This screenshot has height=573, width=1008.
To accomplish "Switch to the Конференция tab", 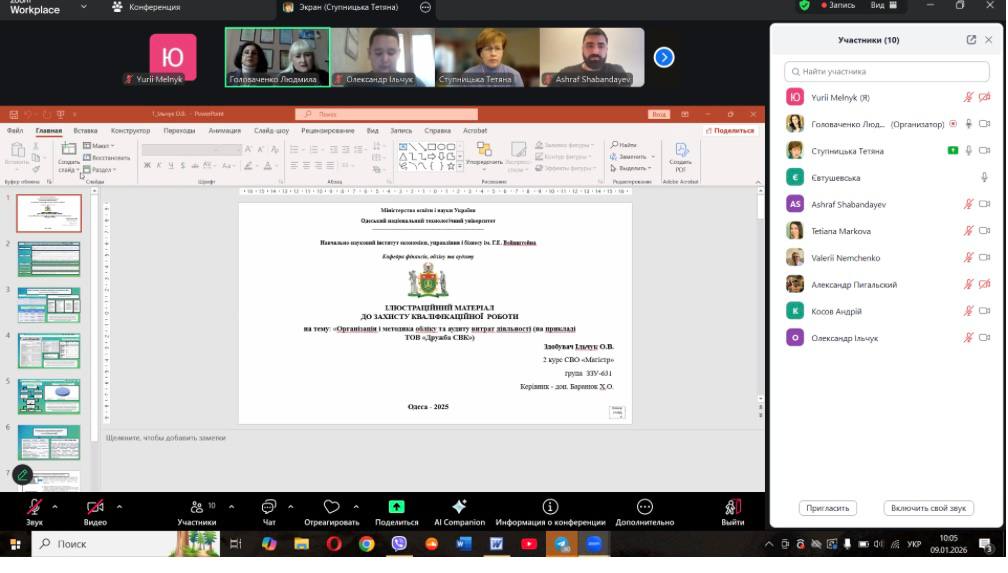I will (x=146, y=7).
